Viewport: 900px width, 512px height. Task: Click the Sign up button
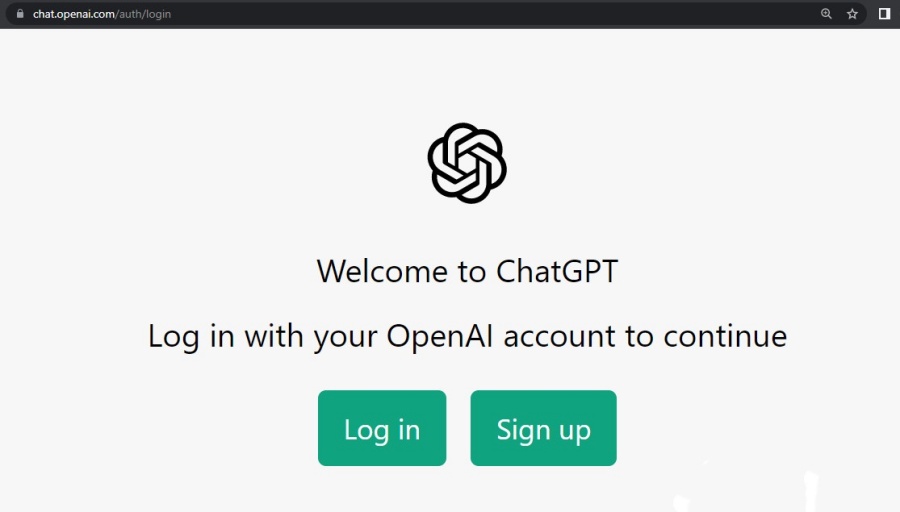click(544, 428)
